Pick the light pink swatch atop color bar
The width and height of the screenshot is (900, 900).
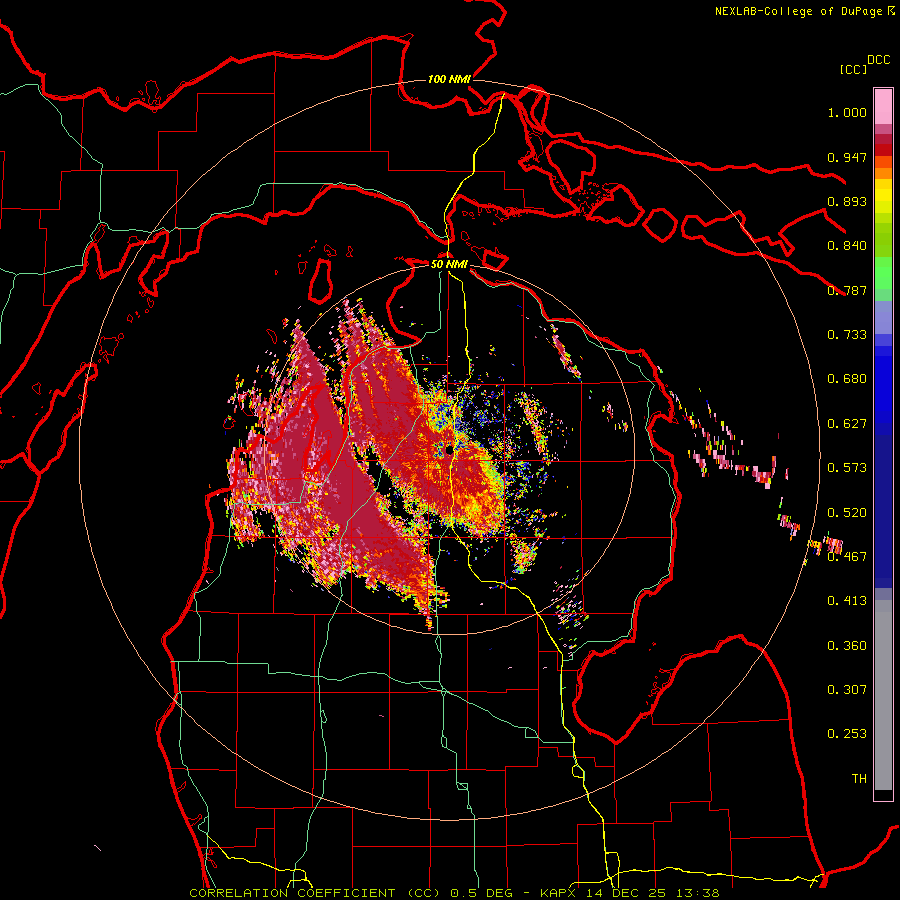coord(883,107)
